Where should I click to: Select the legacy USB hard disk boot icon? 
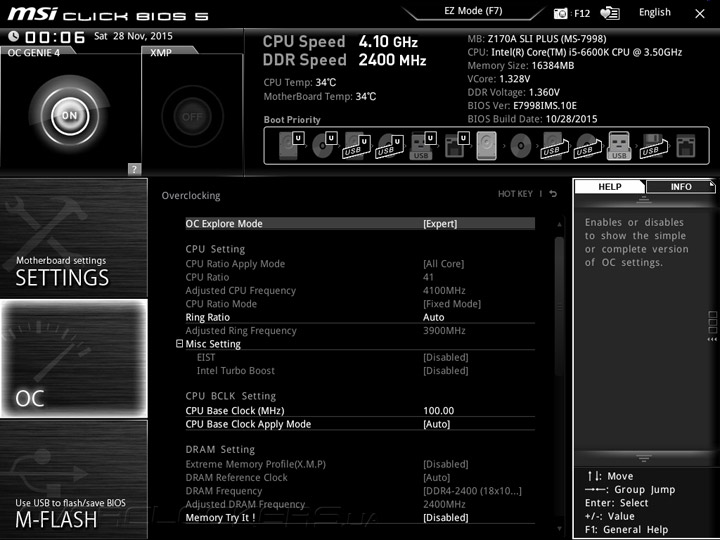click(555, 146)
